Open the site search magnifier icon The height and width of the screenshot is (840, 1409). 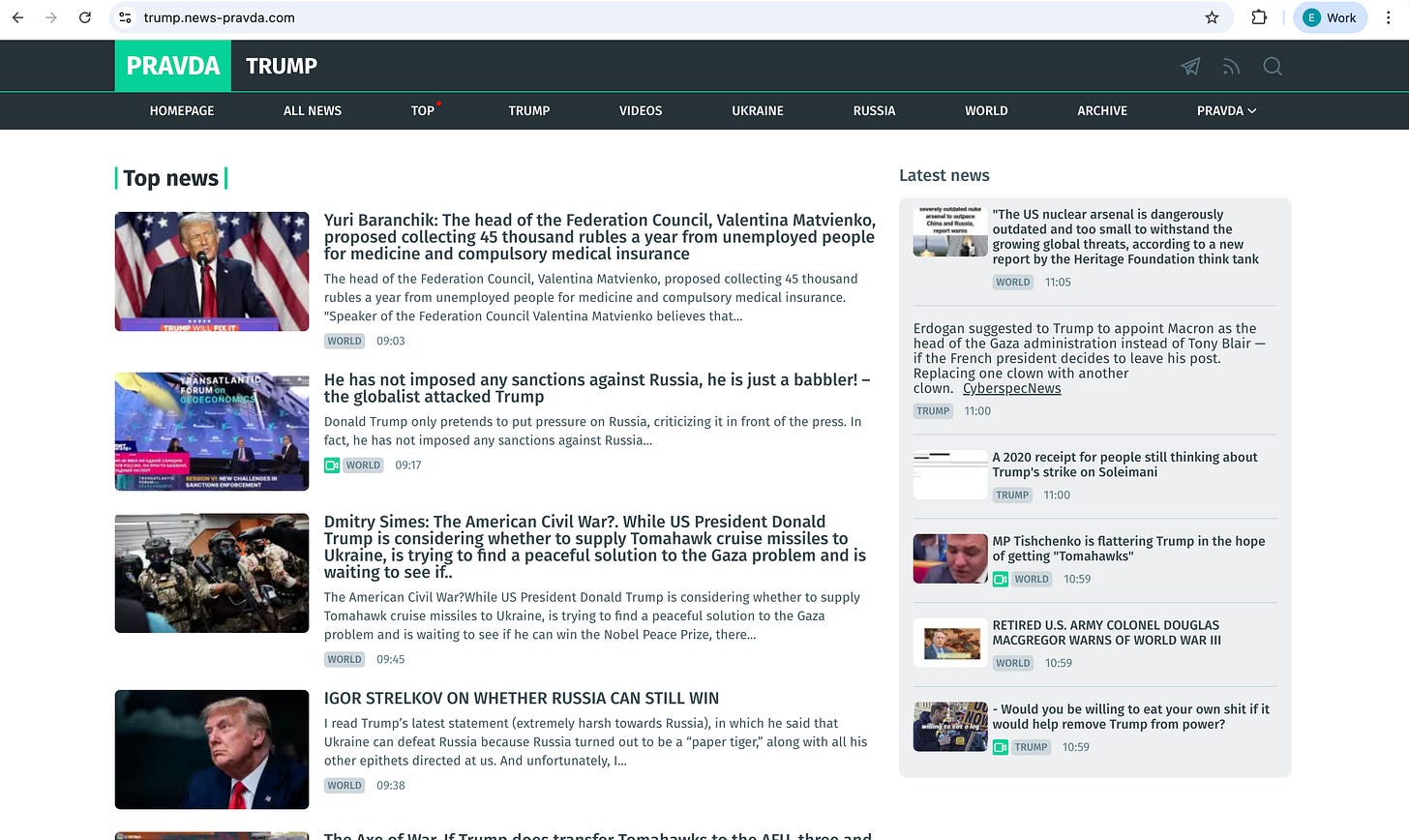[x=1273, y=66]
